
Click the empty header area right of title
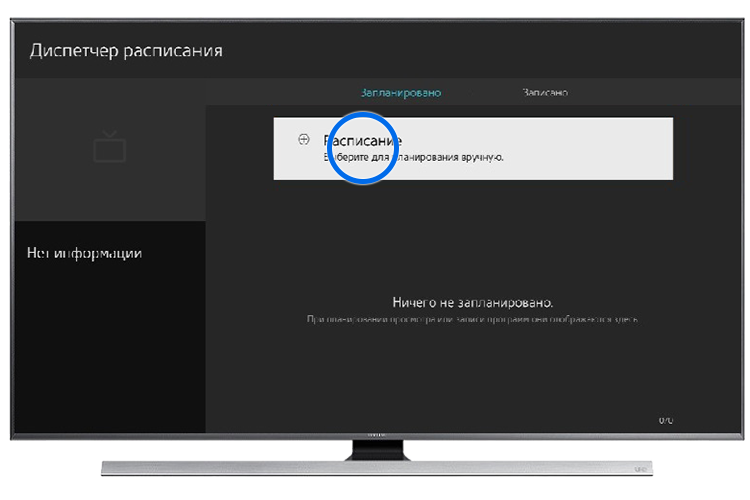(500, 50)
